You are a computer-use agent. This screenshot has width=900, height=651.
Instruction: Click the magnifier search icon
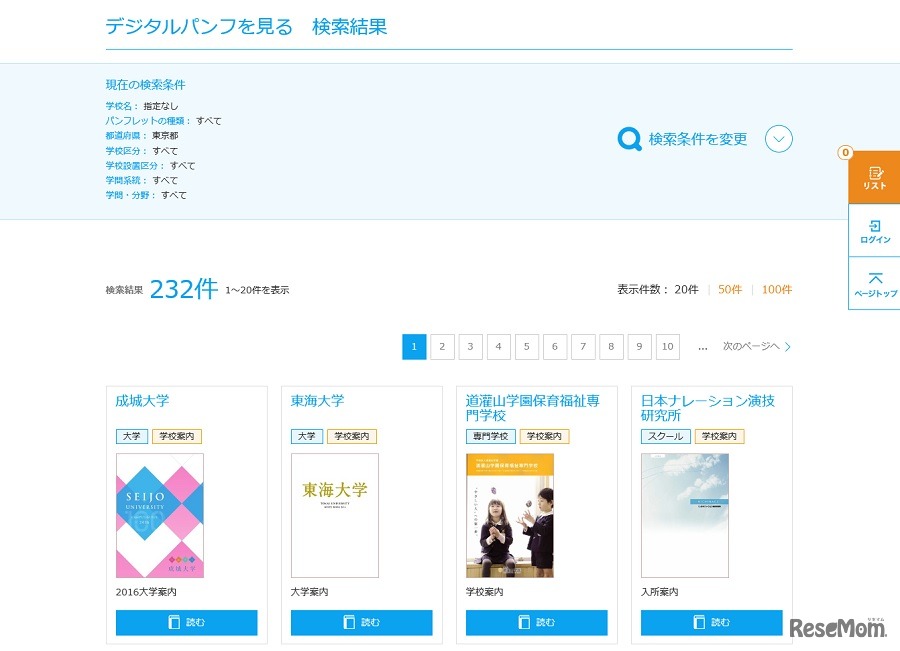[x=629, y=139]
